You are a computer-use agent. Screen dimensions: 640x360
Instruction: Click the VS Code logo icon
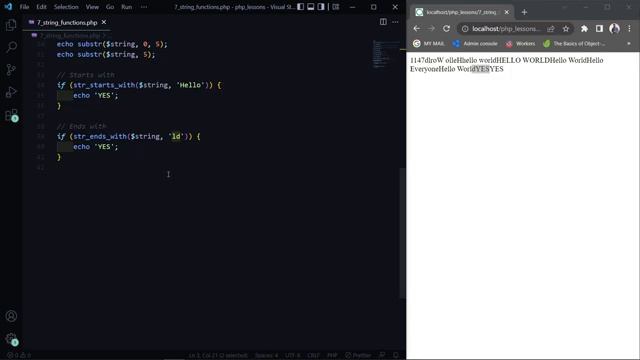pos(8,7)
